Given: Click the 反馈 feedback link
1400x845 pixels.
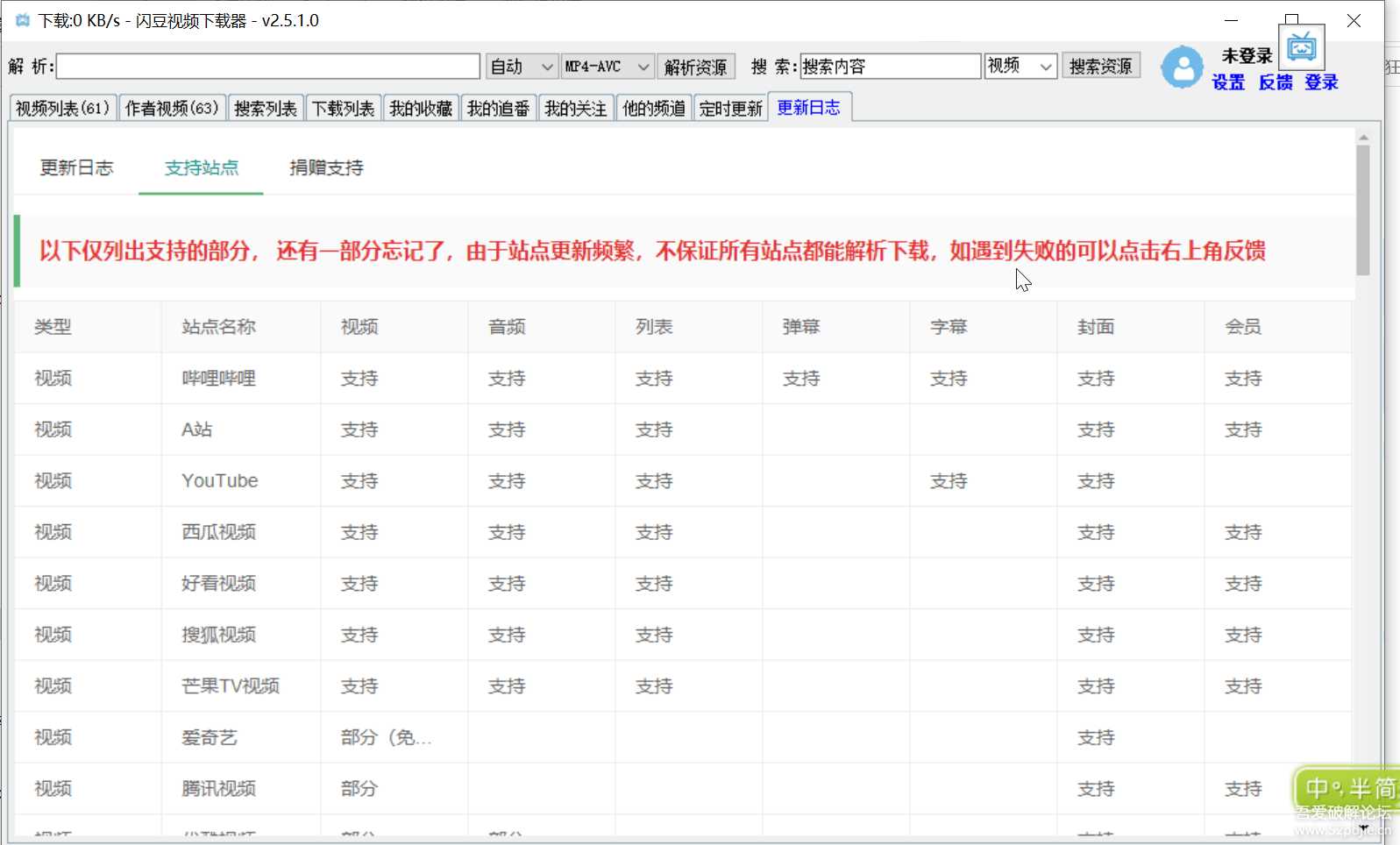Looking at the screenshot, I should [1275, 82].
